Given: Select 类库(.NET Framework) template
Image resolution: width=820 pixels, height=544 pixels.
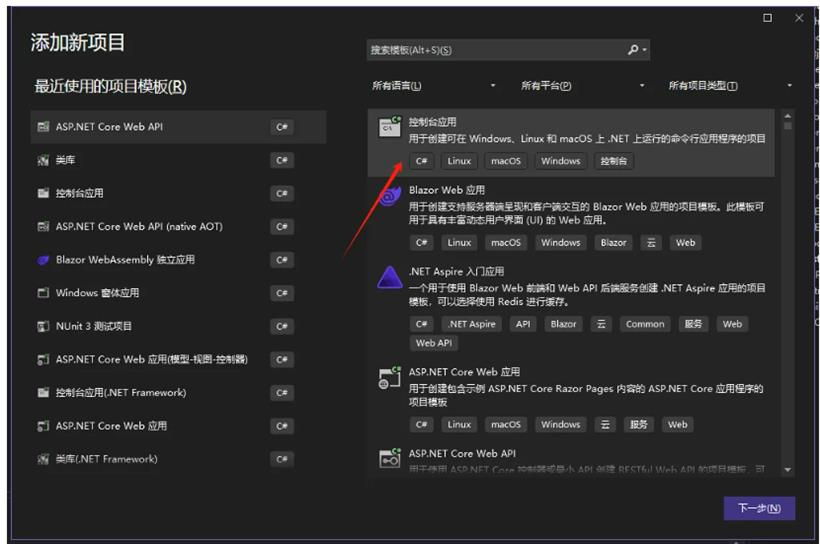Looking at the screenshot, I should (x=178, y=459).
